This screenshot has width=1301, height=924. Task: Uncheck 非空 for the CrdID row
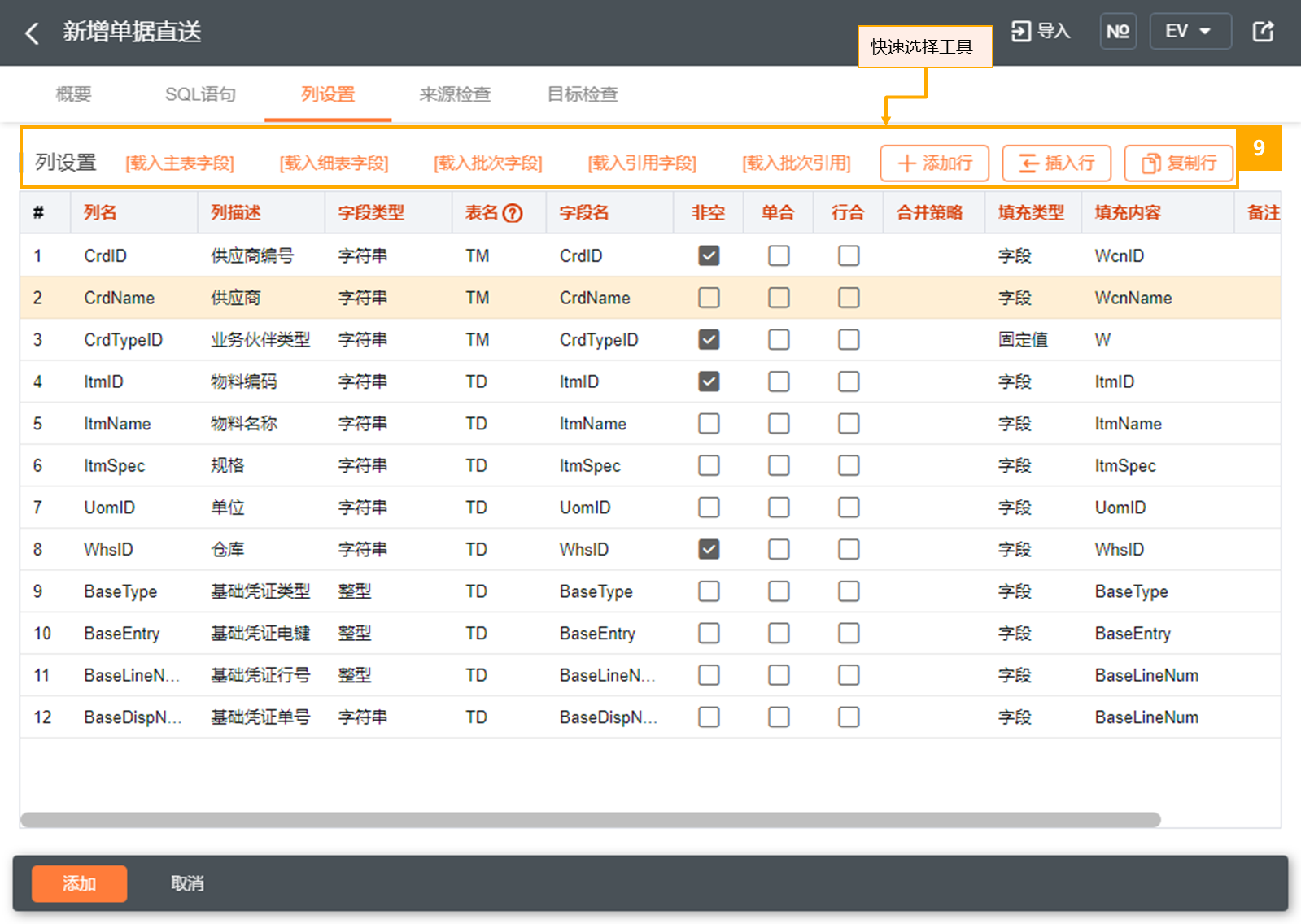[x=709, y=255]
